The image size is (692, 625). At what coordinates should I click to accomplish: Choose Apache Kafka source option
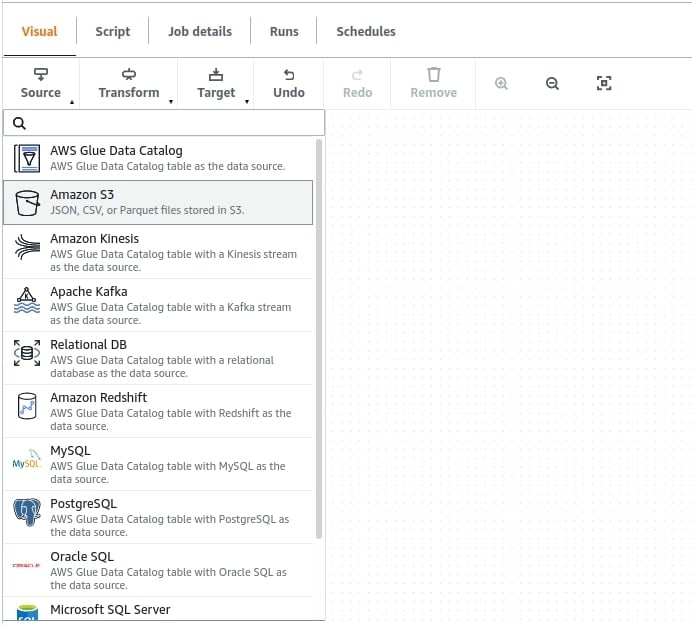point(158,305)
